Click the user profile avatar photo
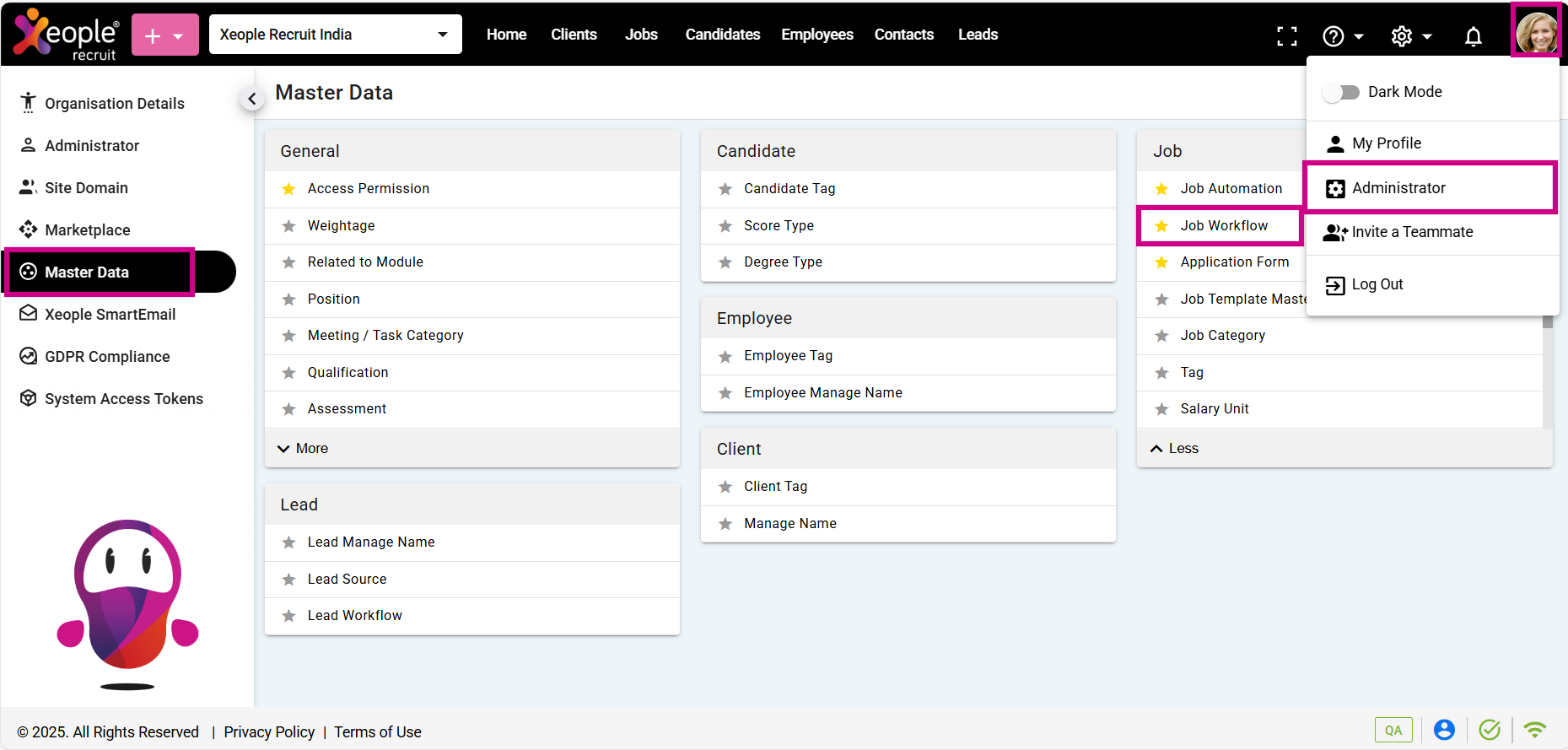This screenshot has height=750, width=1568. 1536,33
